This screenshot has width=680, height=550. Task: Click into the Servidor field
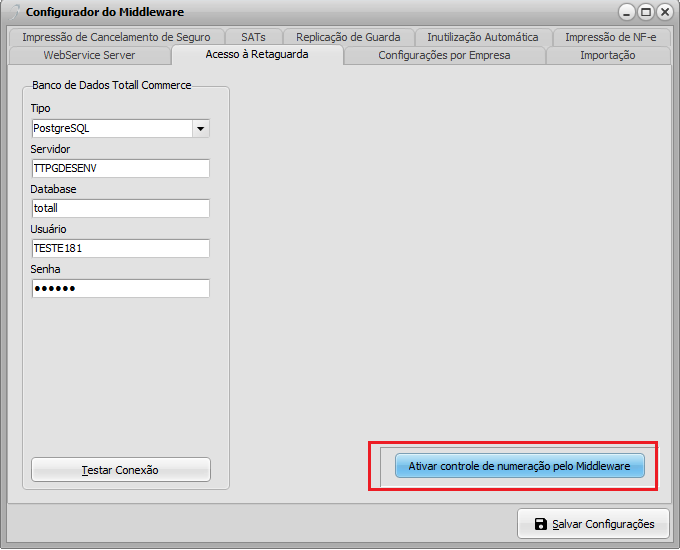[120, 168]
